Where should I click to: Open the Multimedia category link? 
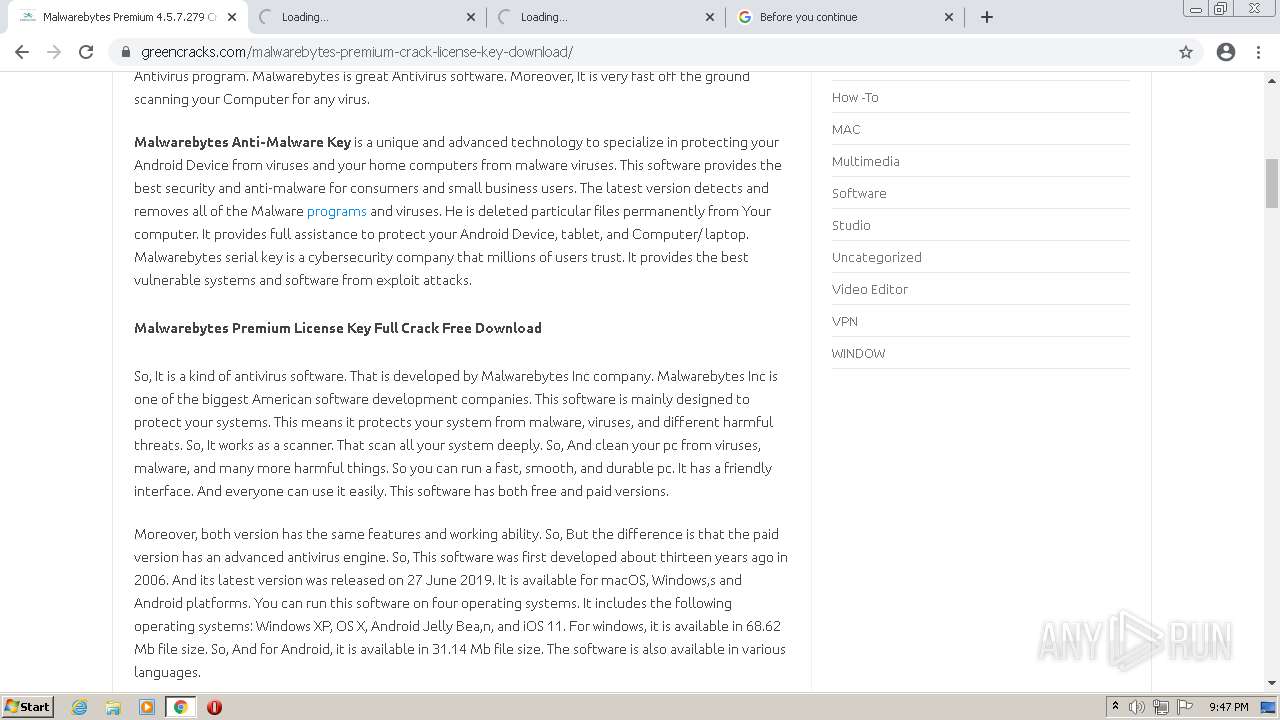[865, 161]
